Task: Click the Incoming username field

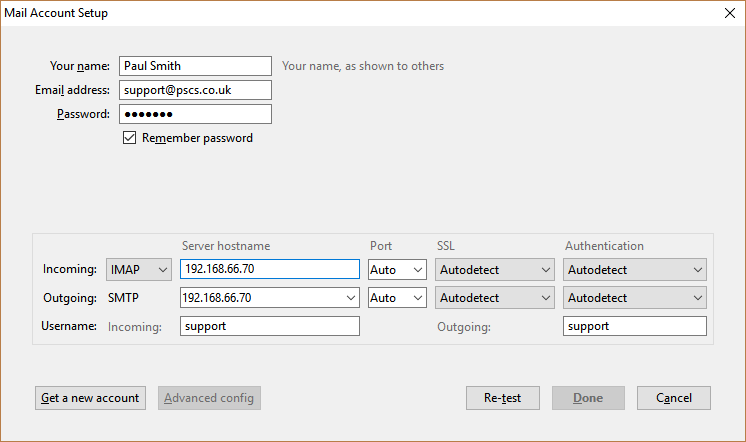Action: (x=270, y=326)
